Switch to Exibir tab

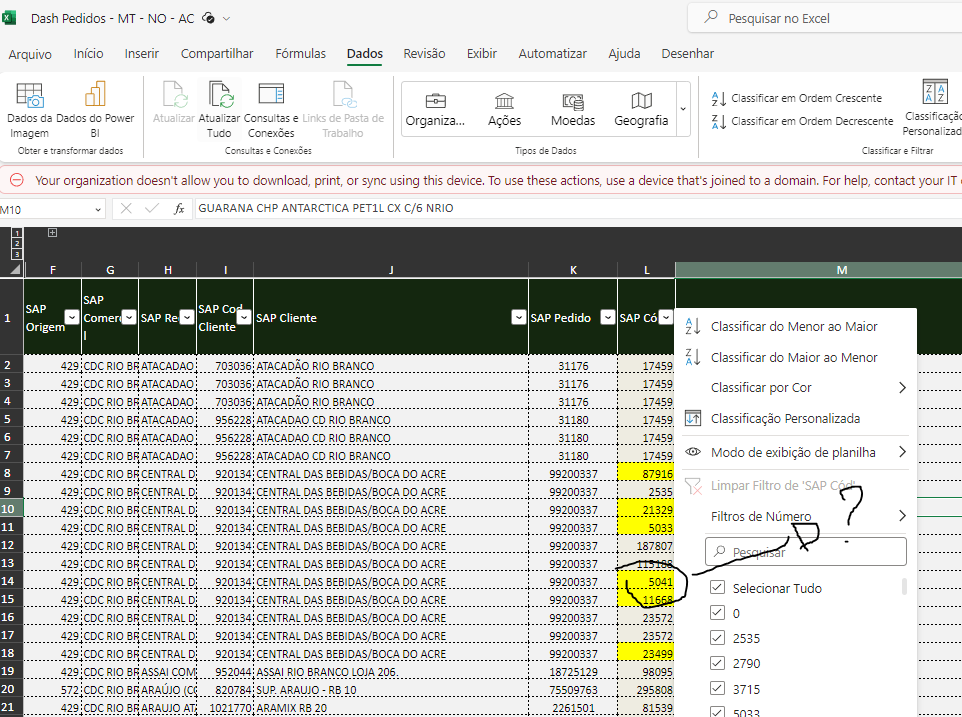pyautogui.click(x=482, y=54)
